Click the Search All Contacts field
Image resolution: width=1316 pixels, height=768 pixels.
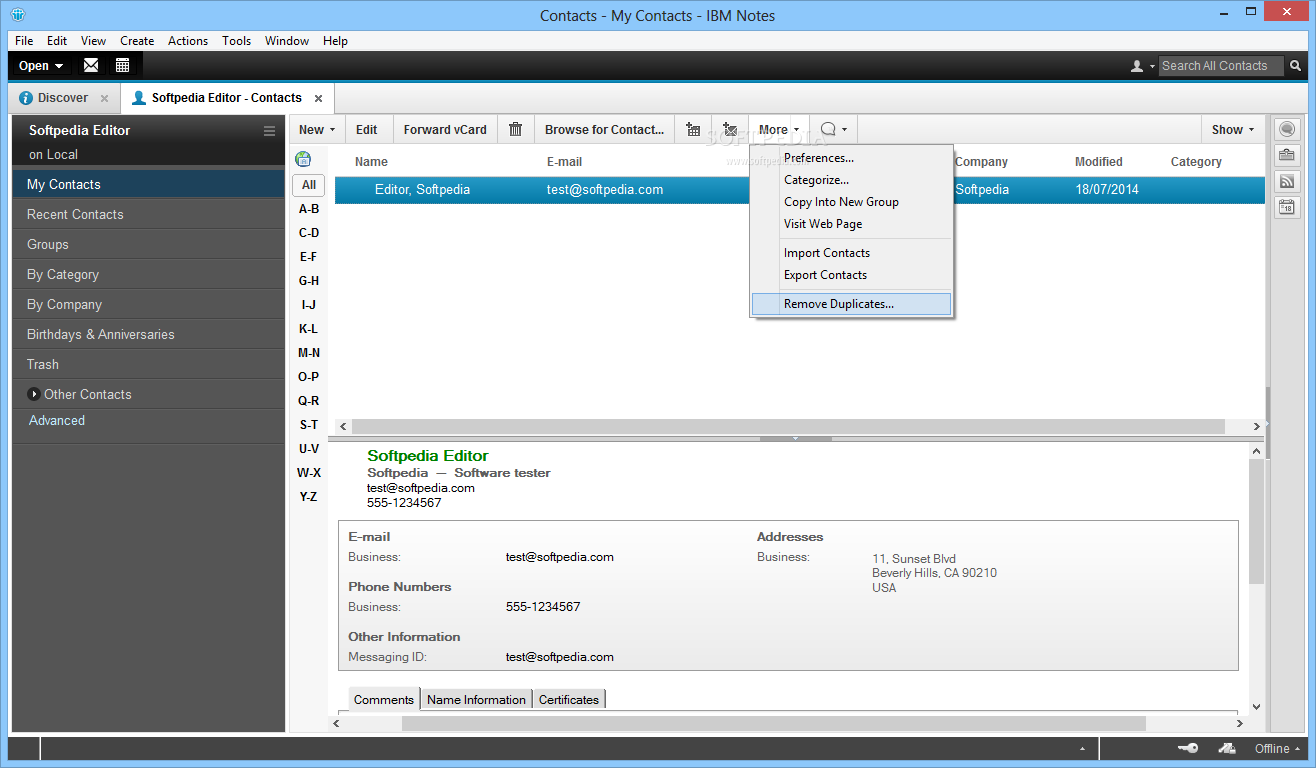point(1222,66)
